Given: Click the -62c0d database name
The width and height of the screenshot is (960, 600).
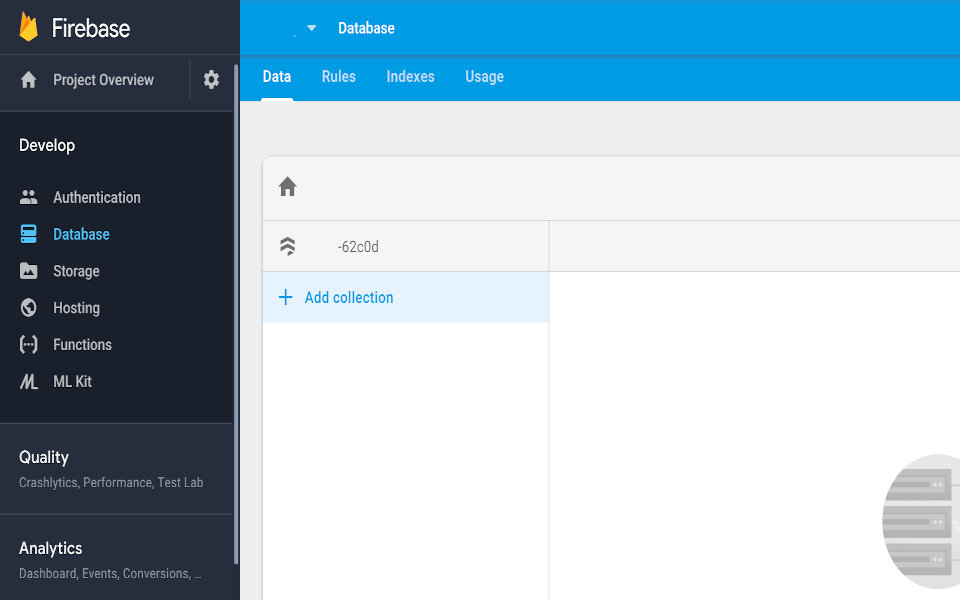Looking at the screenshot, I should point(358,247).
